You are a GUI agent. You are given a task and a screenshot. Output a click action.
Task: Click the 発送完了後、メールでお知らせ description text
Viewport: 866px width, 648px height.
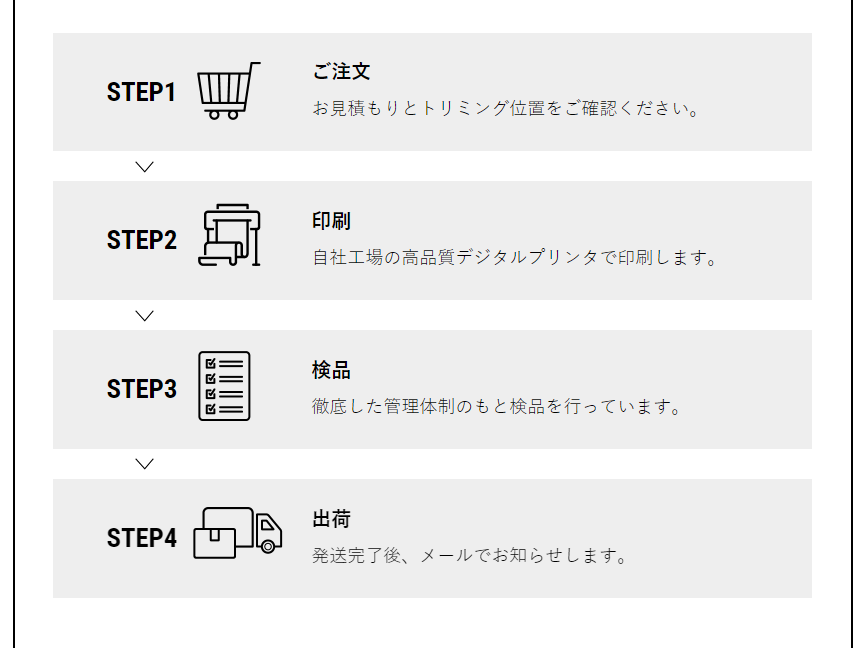469,556
